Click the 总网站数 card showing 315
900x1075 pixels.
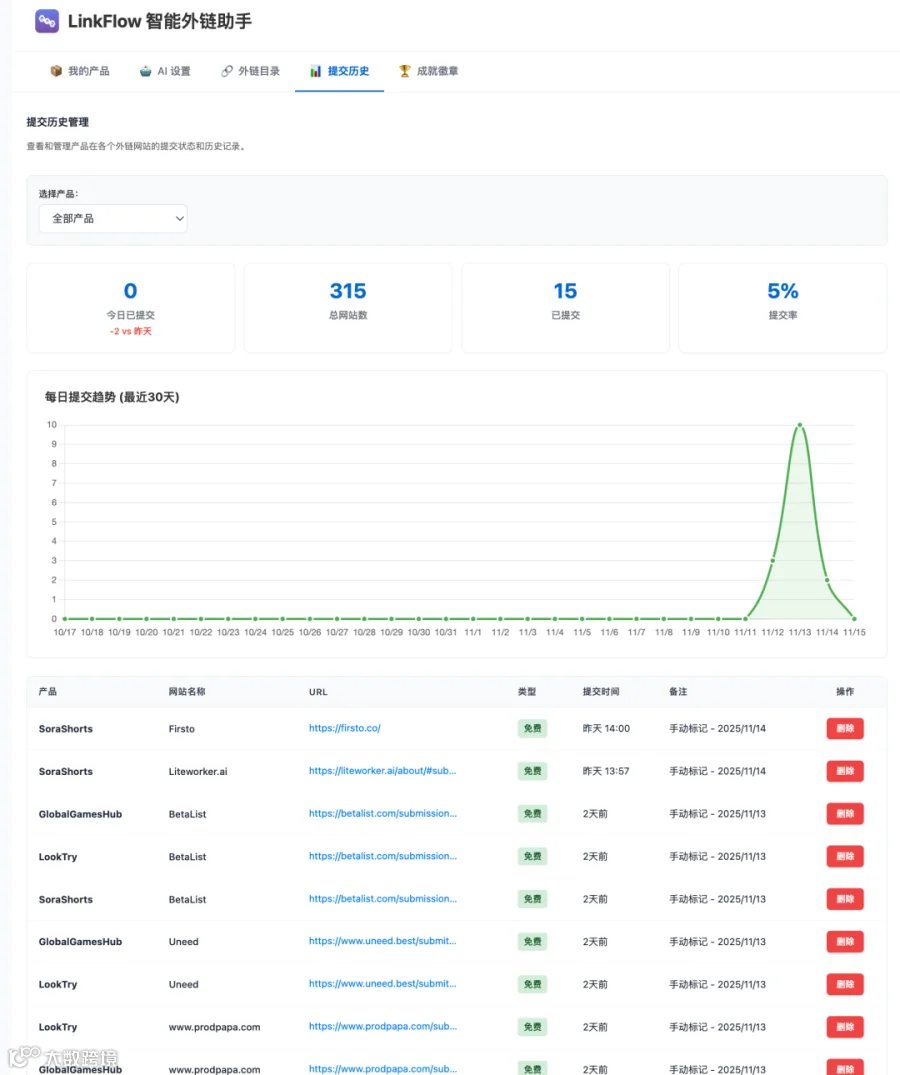[x=348, y=309]
